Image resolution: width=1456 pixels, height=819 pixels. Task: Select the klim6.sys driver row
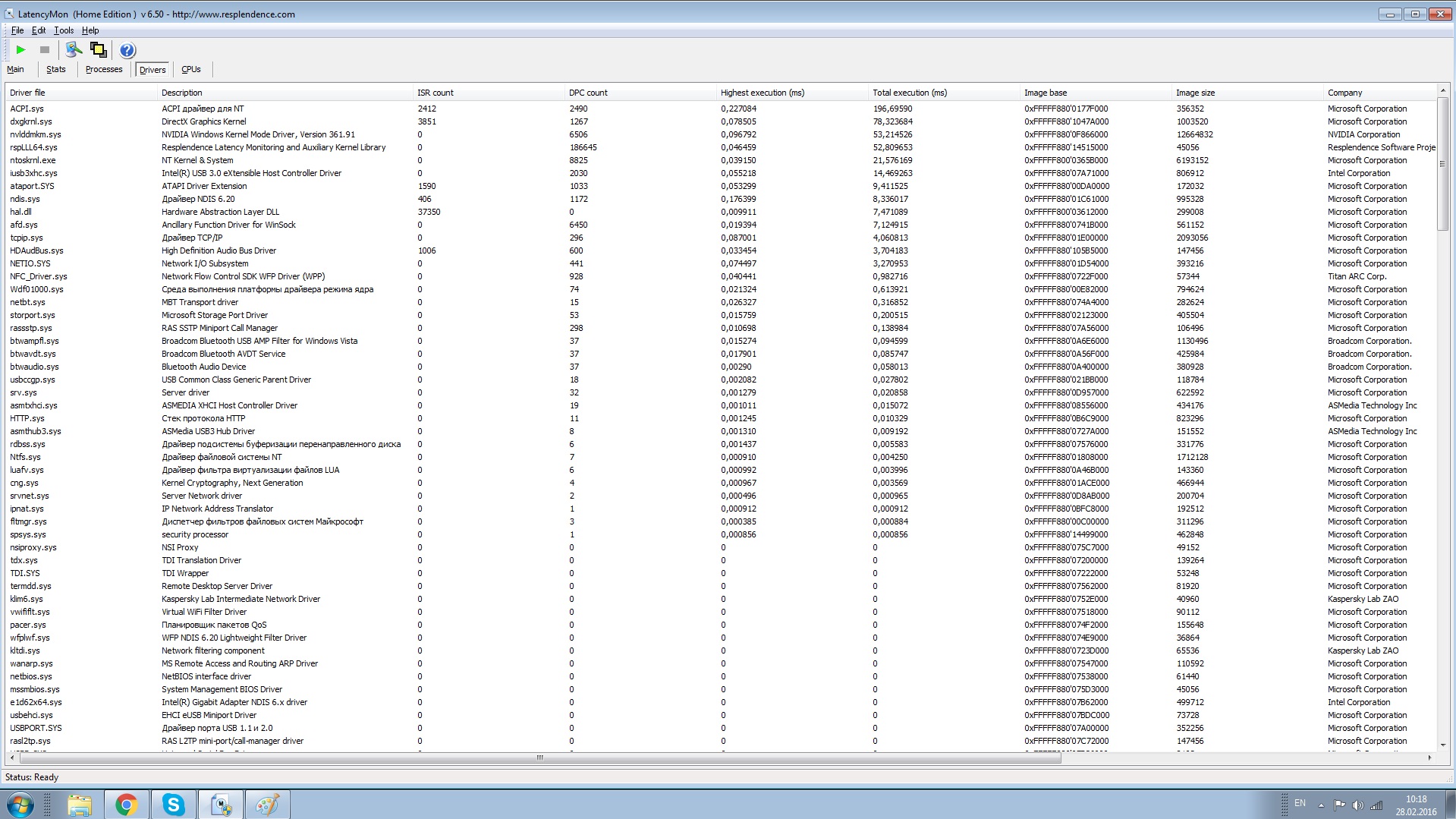point(721,599)
